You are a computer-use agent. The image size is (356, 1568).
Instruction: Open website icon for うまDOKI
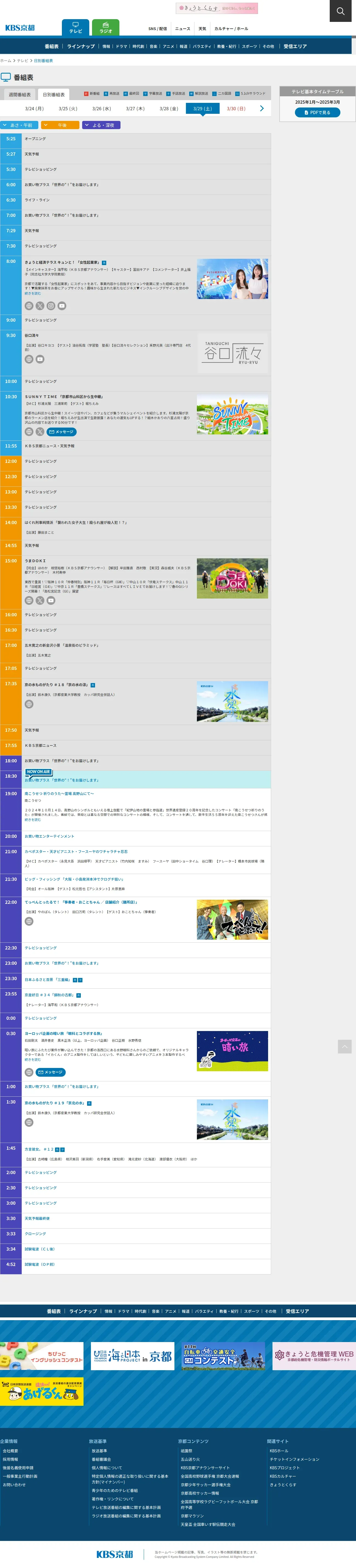pos(29,600)
